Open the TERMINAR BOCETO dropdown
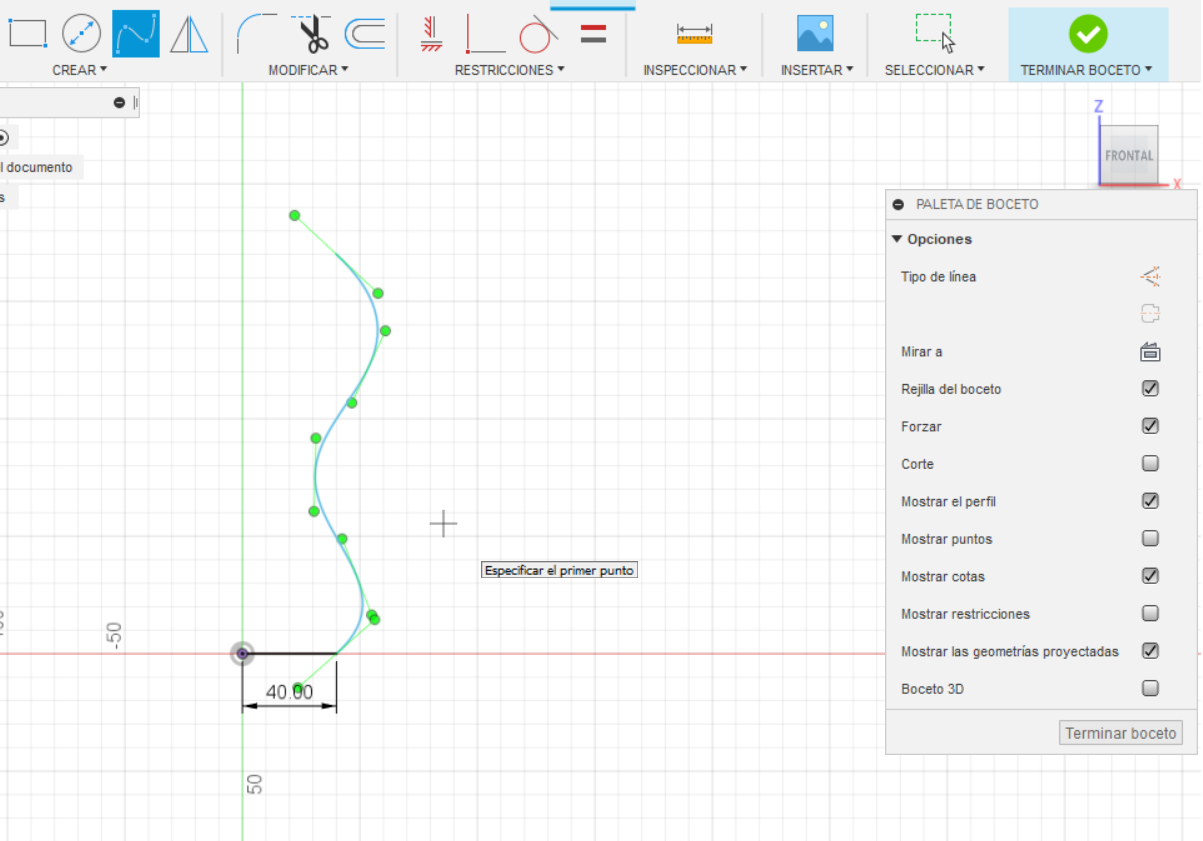The image size is (1203, 841). (1086, 70)
